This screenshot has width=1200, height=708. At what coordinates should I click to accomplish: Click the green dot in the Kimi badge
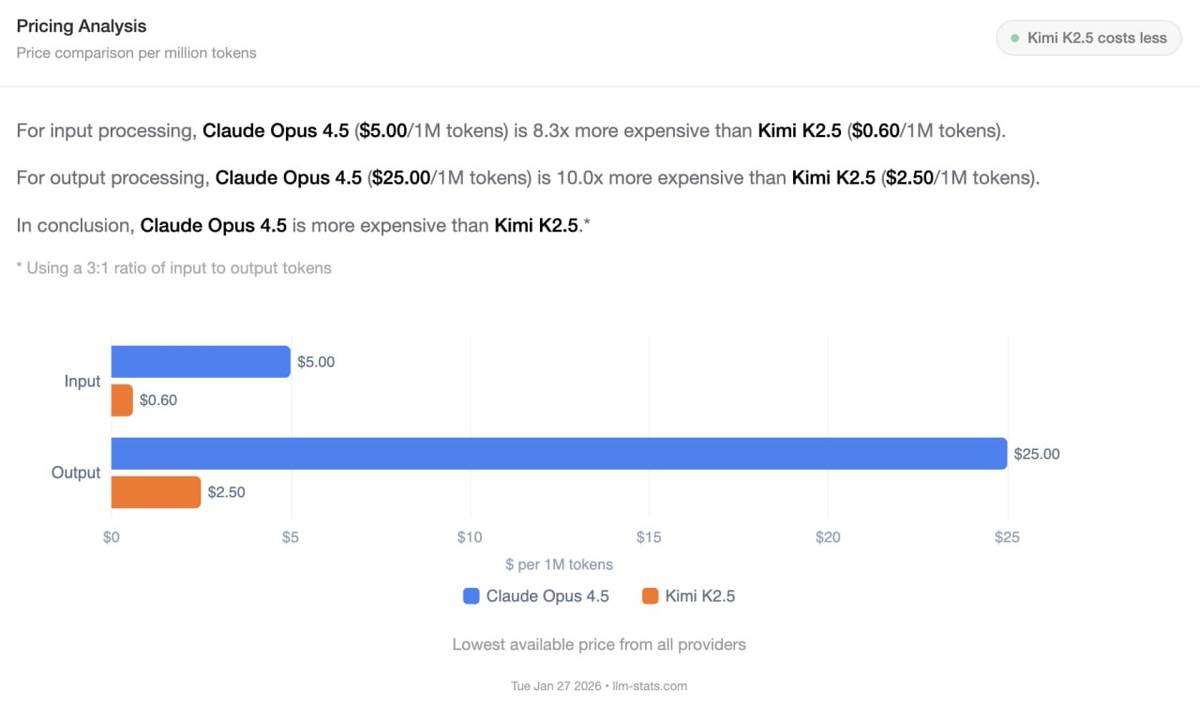1016,38
